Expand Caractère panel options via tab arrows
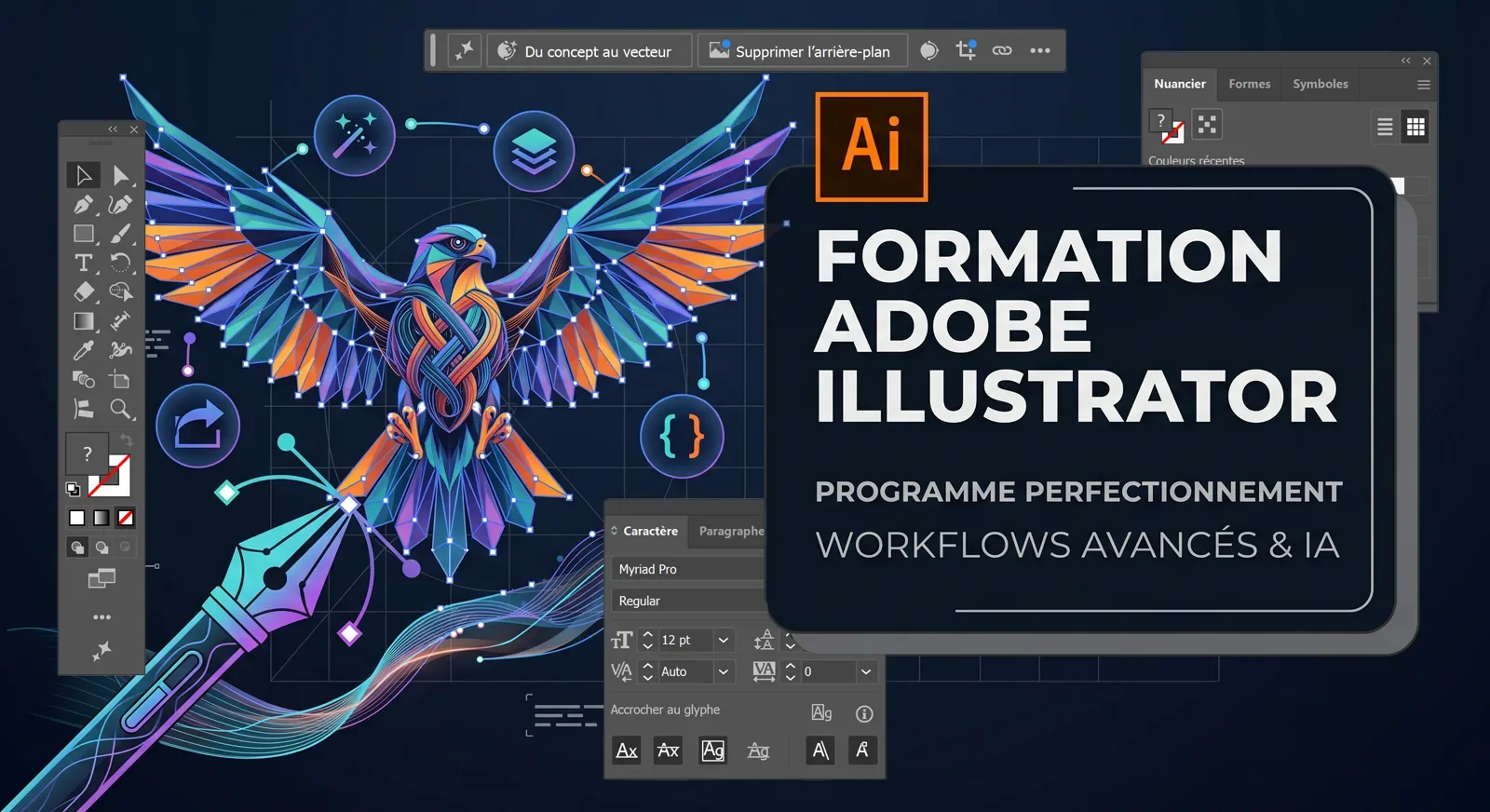 [x=614, y=531]
